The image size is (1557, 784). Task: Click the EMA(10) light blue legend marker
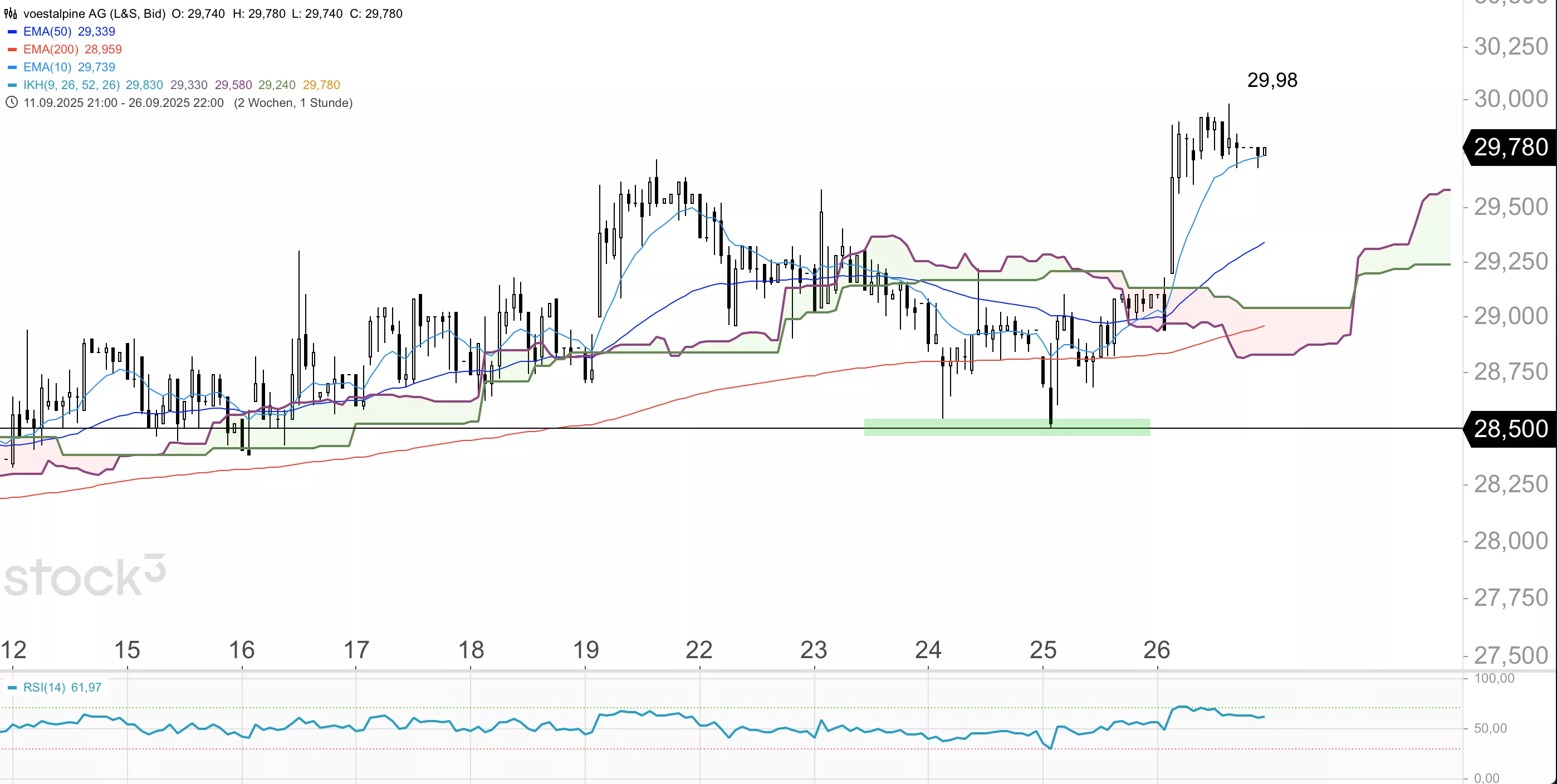point(12,67)
